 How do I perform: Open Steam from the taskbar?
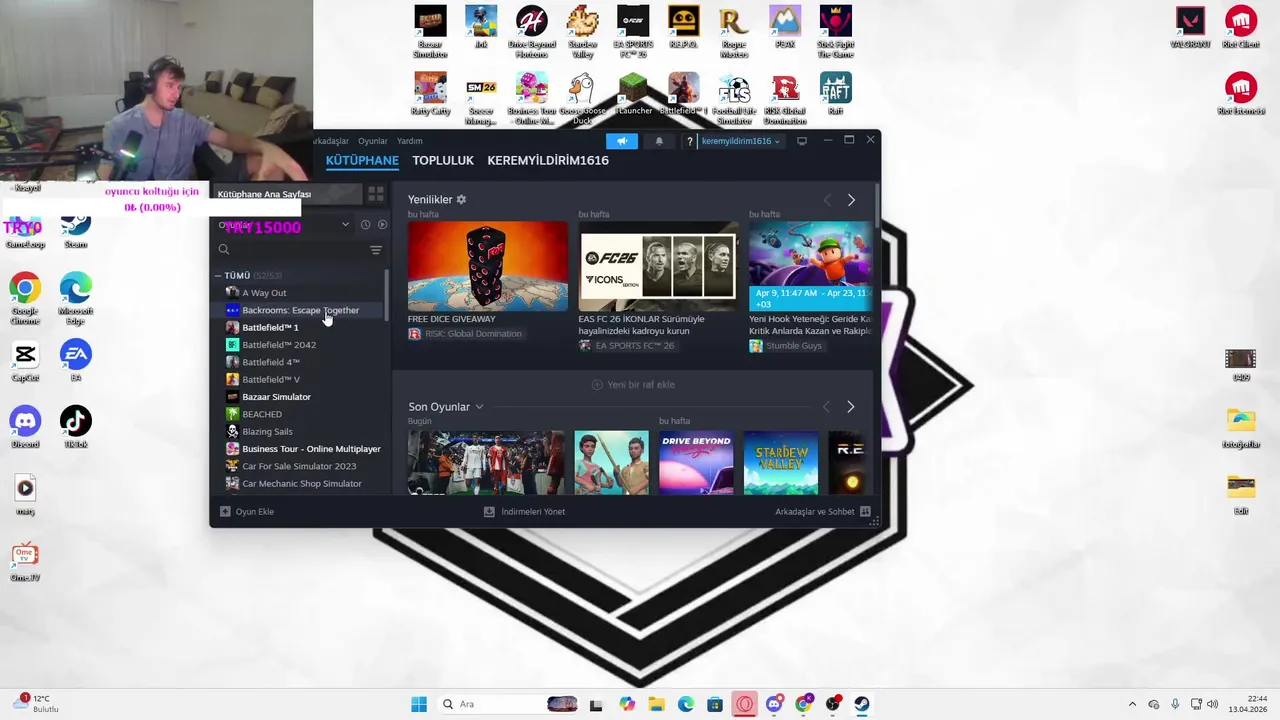point(861,704)
